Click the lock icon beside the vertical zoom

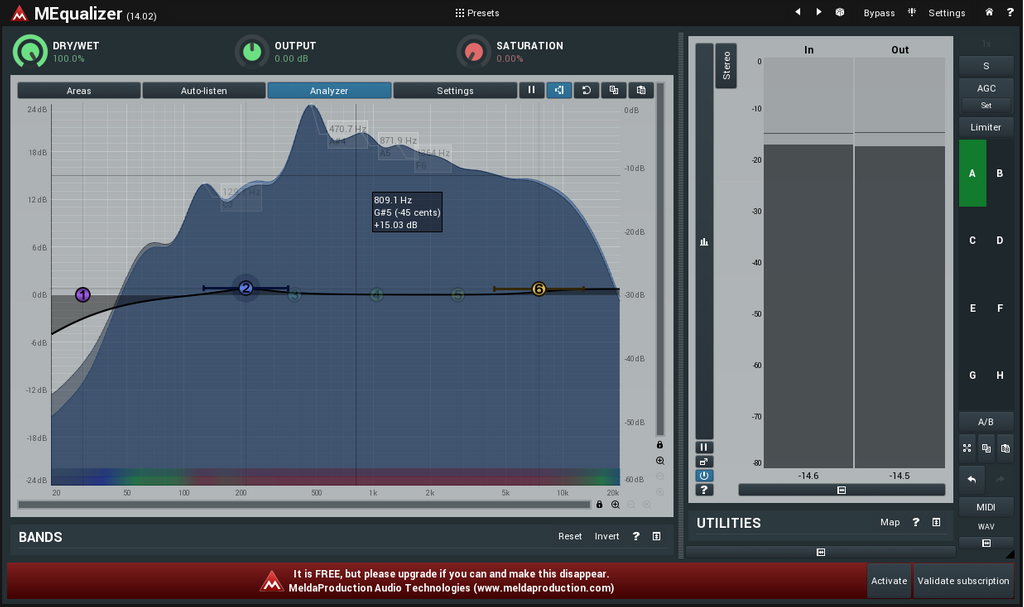pos(660,445)
